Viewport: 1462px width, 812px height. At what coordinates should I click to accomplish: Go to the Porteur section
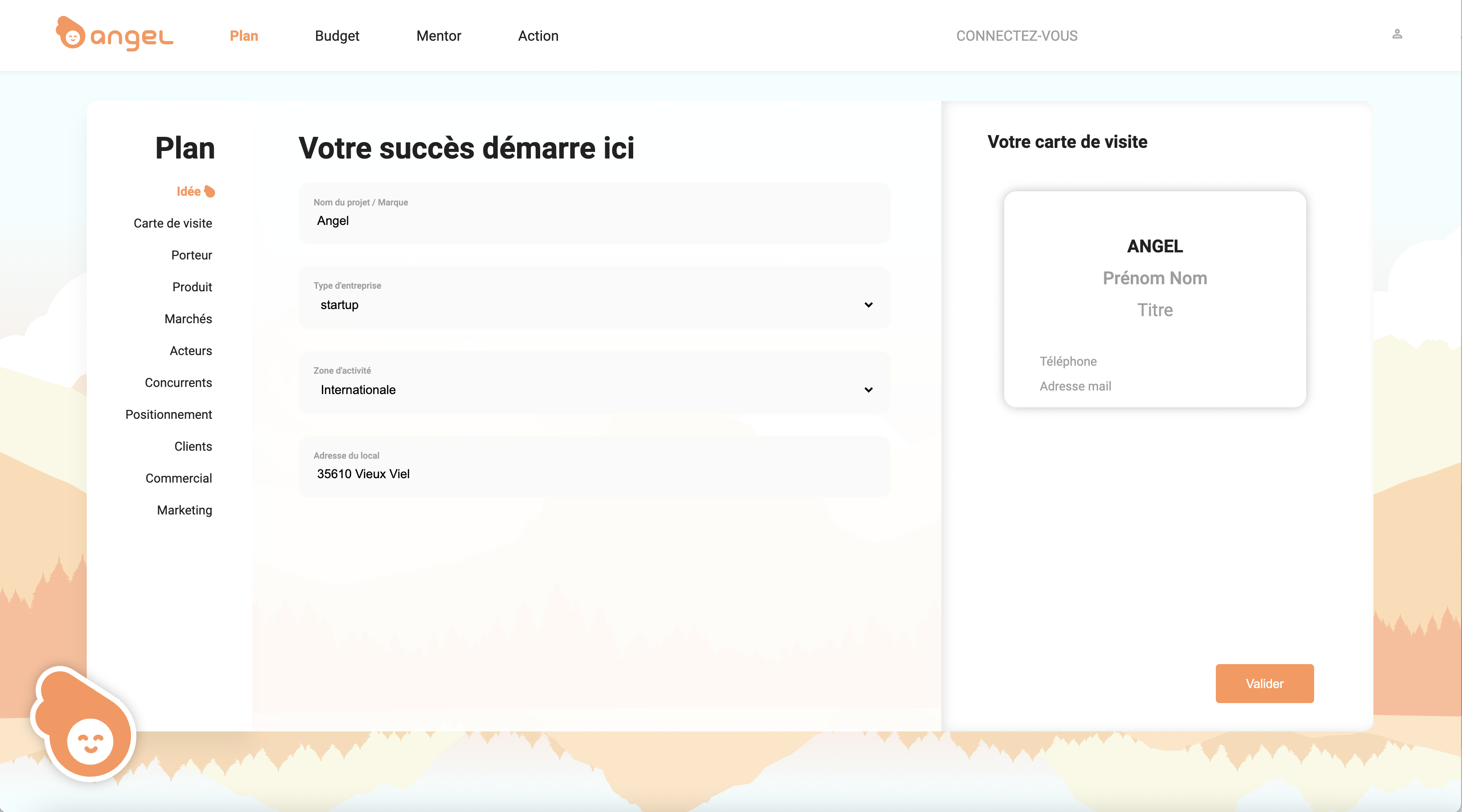point(192,255)
